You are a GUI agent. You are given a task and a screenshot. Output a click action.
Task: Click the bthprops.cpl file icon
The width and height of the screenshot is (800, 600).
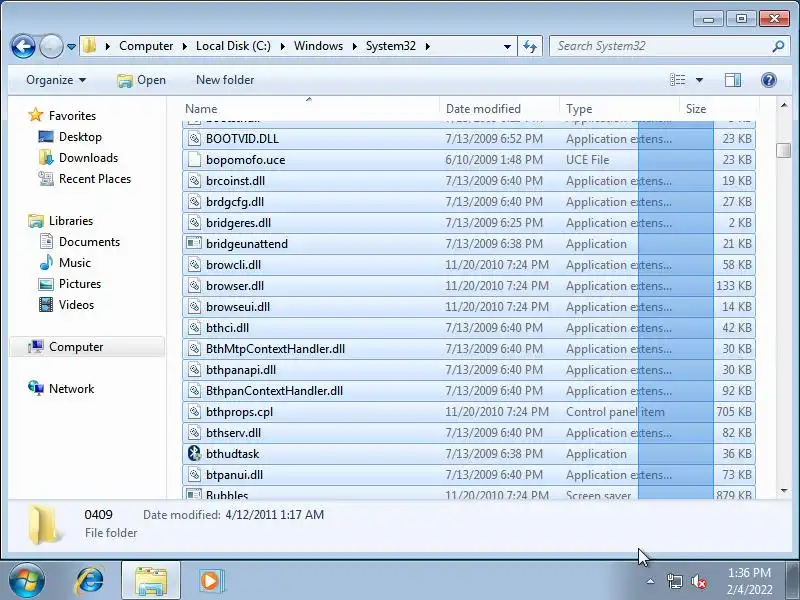click(194, 412)
